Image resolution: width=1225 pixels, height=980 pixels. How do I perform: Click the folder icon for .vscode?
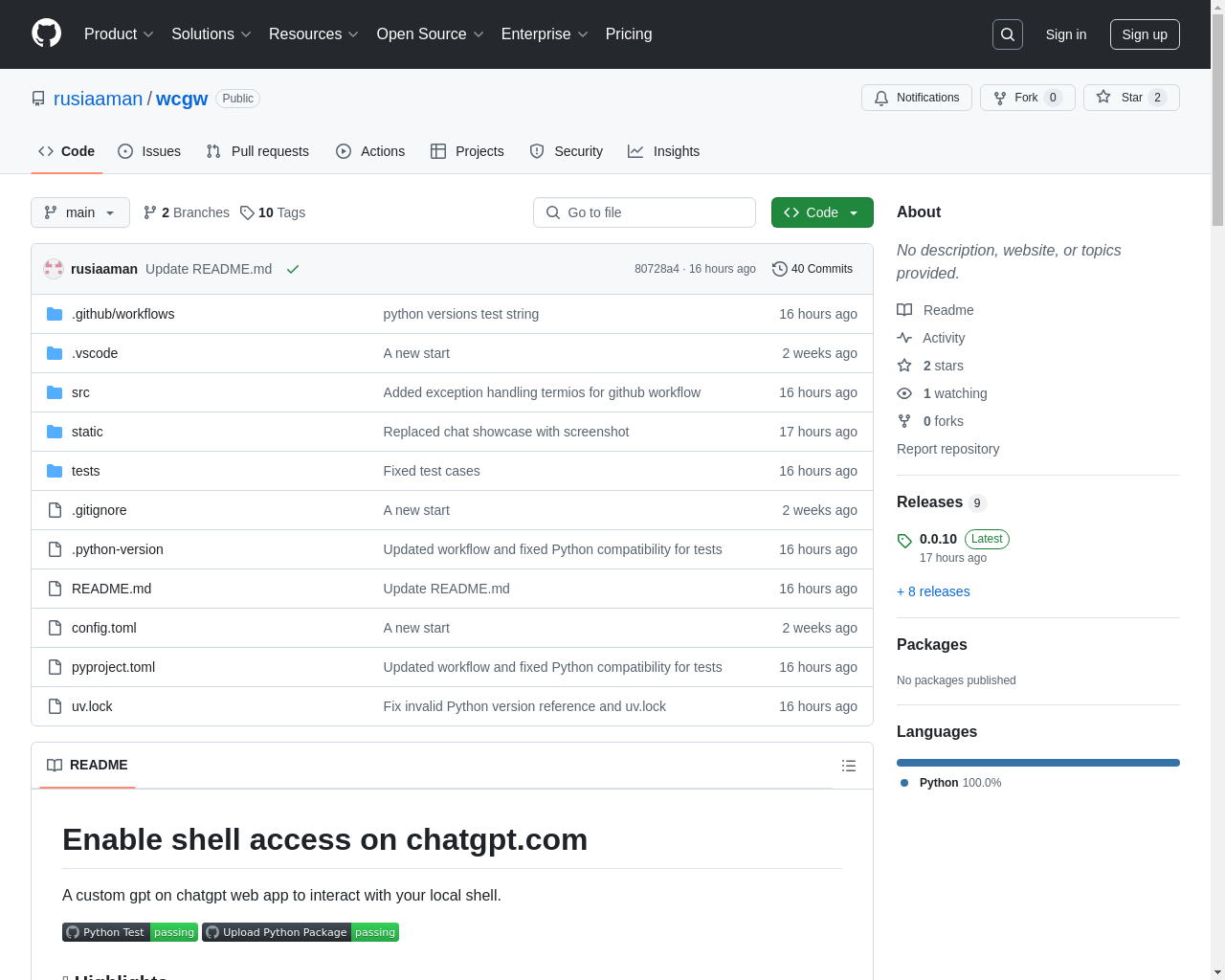point(55,353)
